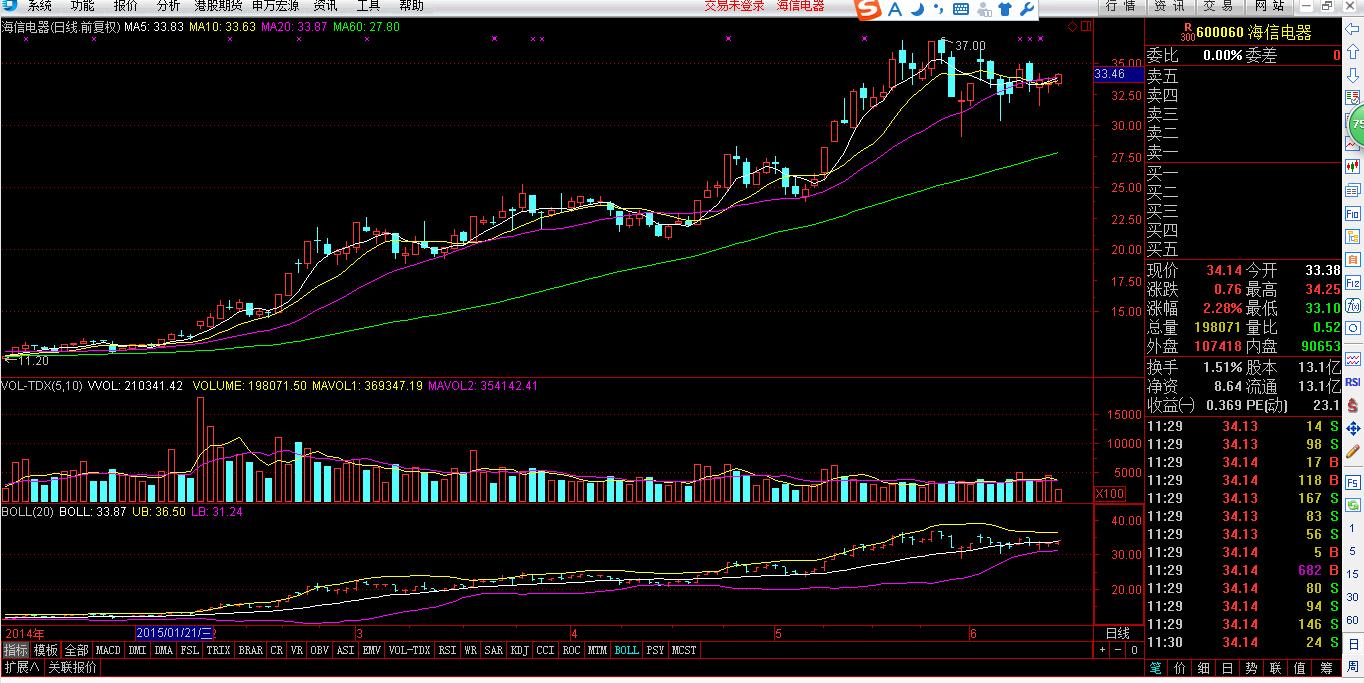
Task: Click the 交易未登录 login link
Action: coord(734,6)
